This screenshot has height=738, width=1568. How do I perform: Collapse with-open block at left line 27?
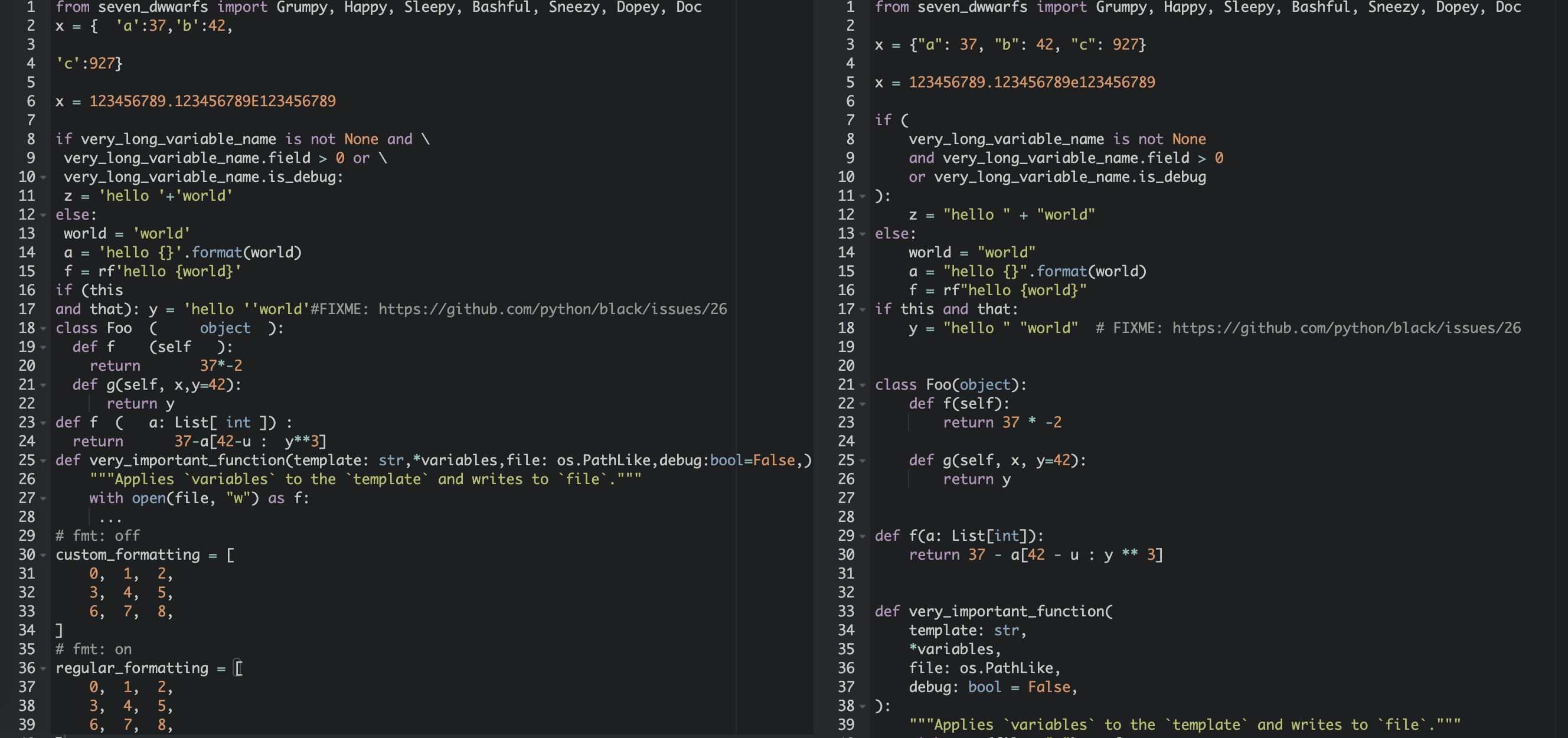[x=43, y=498]
